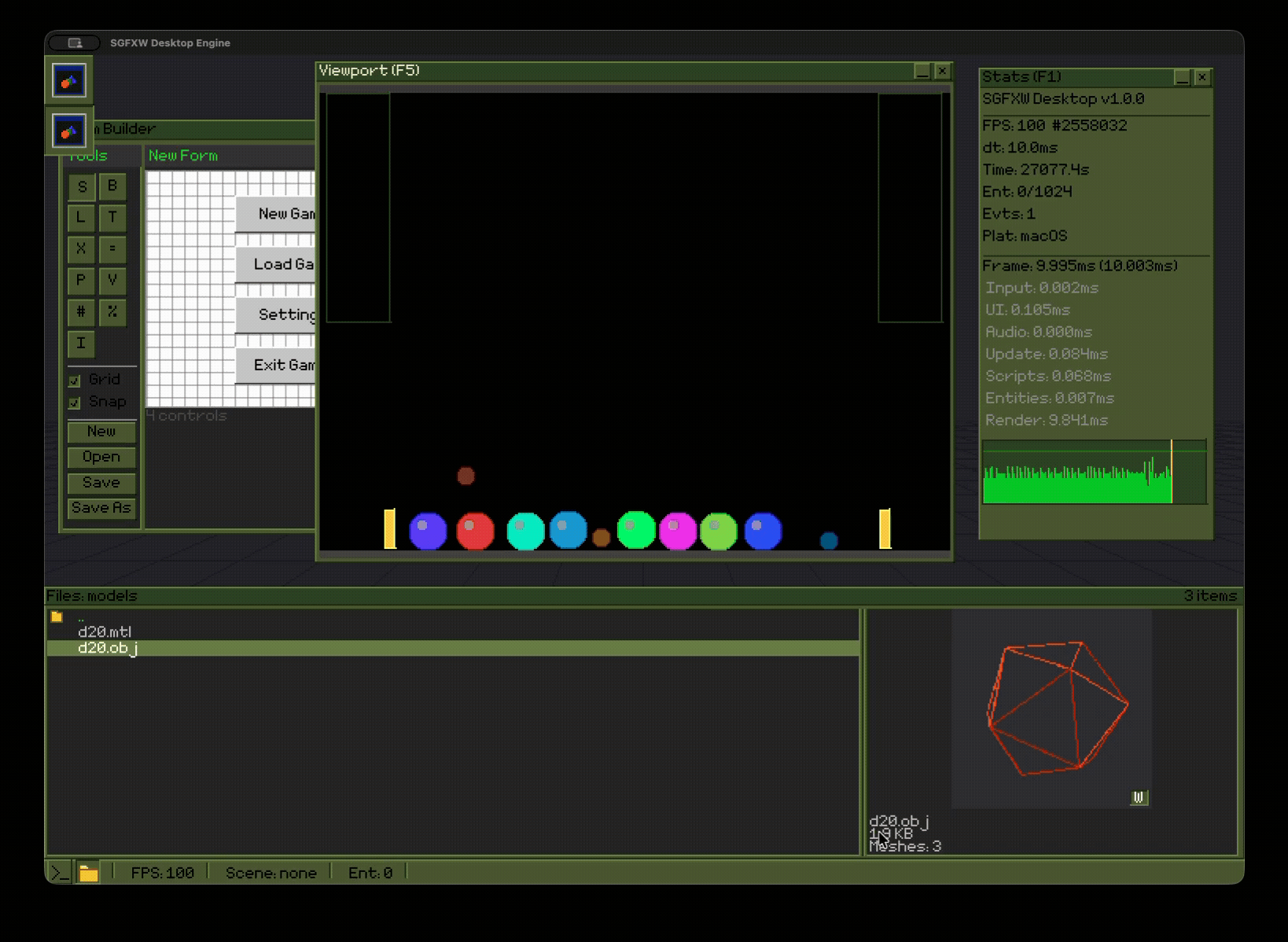Click 'FPS: 100' in the bottom status bar
This screenshot has height=942, width=1288.
(x=163, y=873)
